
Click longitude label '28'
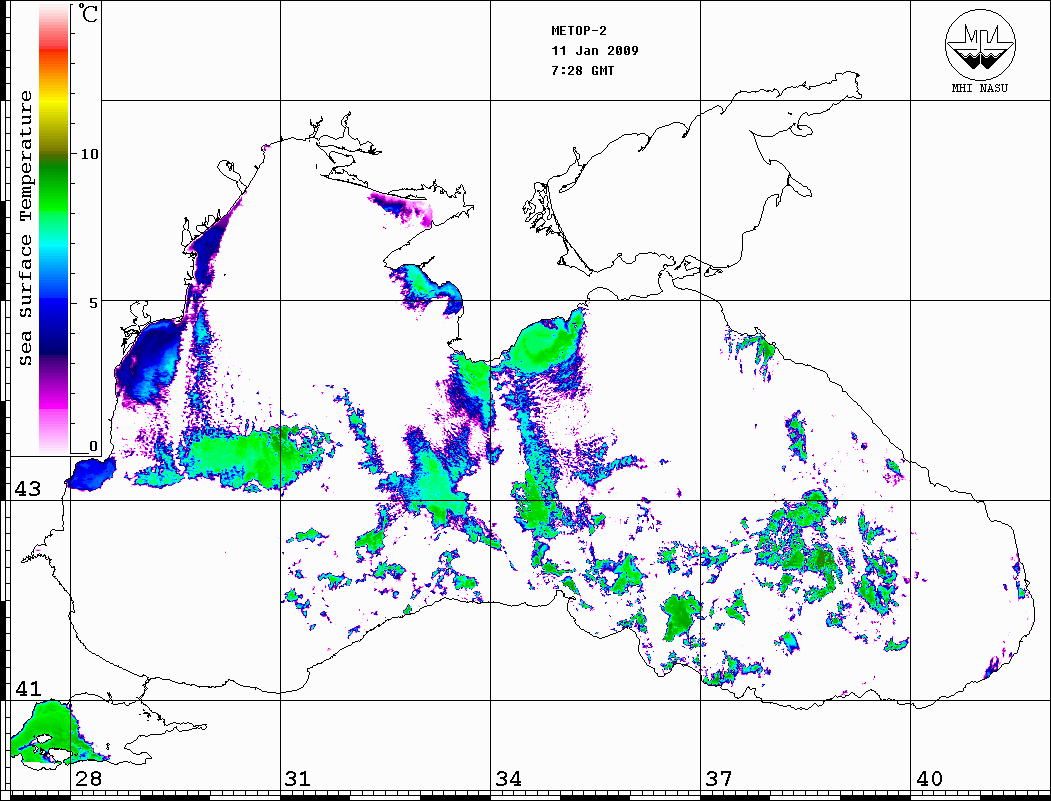coord(88,778)
